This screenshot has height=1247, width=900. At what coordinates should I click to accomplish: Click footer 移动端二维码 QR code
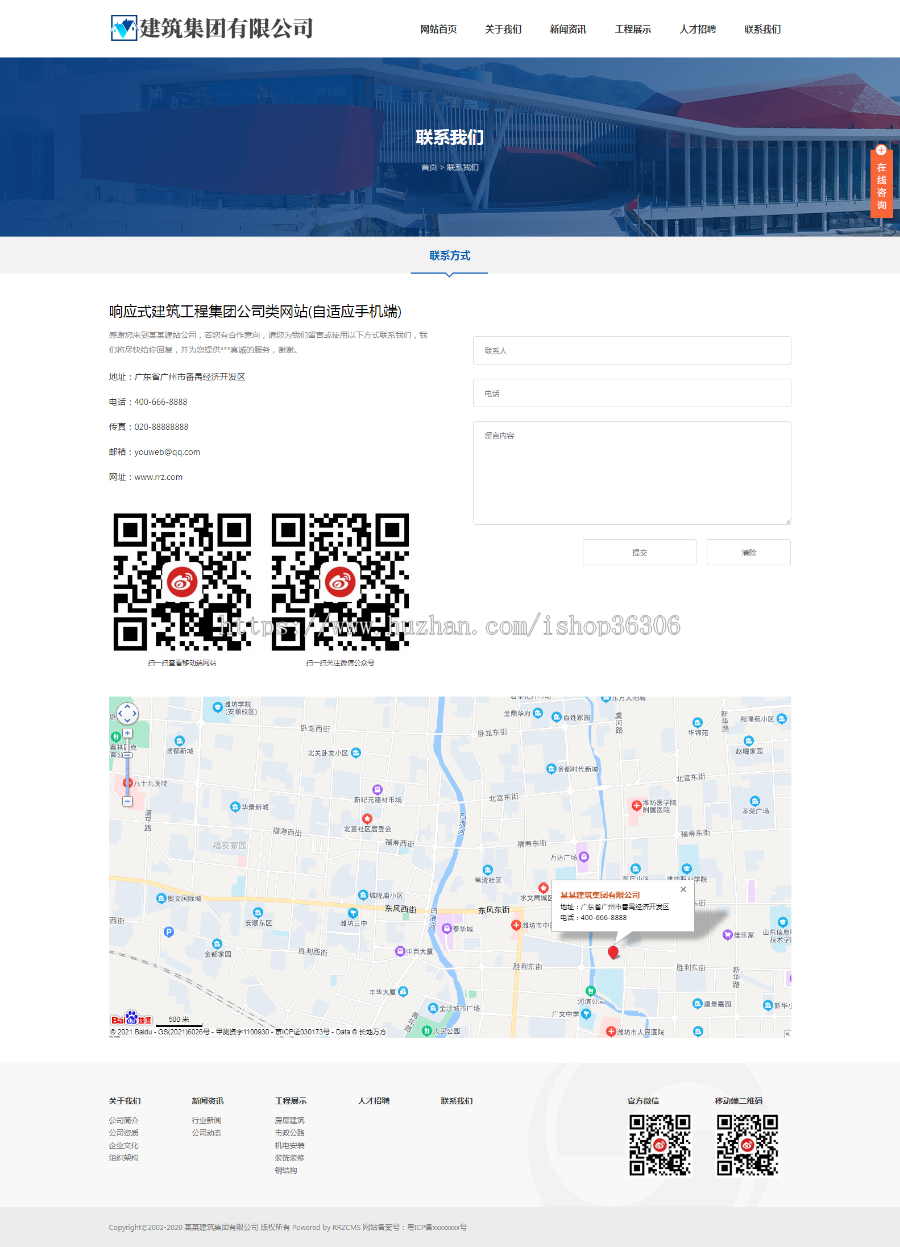[x=747, y=1145]
